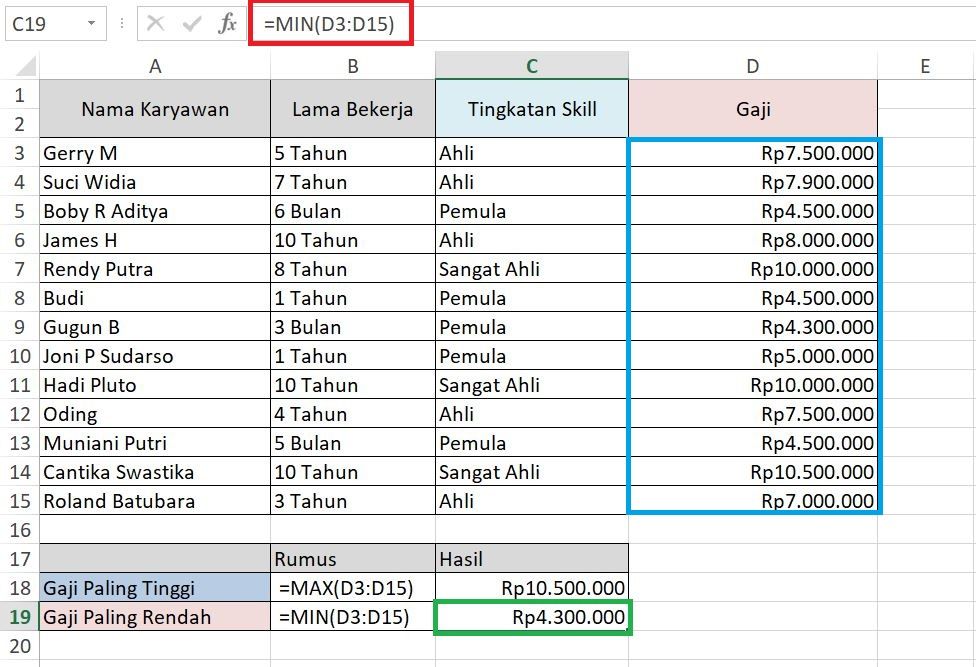Select the Sangat Ahli cell for Rendy Putra

pyautogui.click(x=531, y=268)
